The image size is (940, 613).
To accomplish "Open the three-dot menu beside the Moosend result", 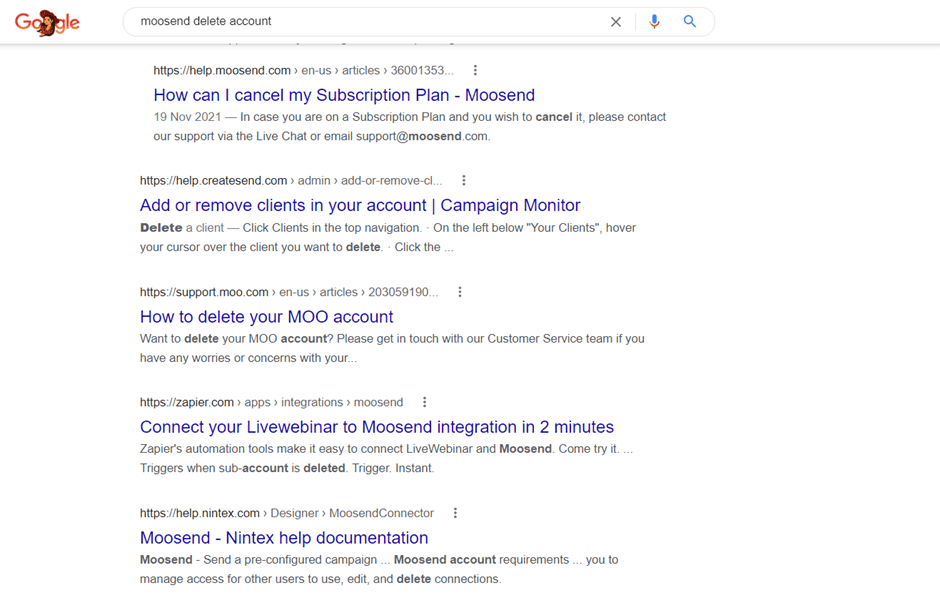I will [x=475, y=70].
